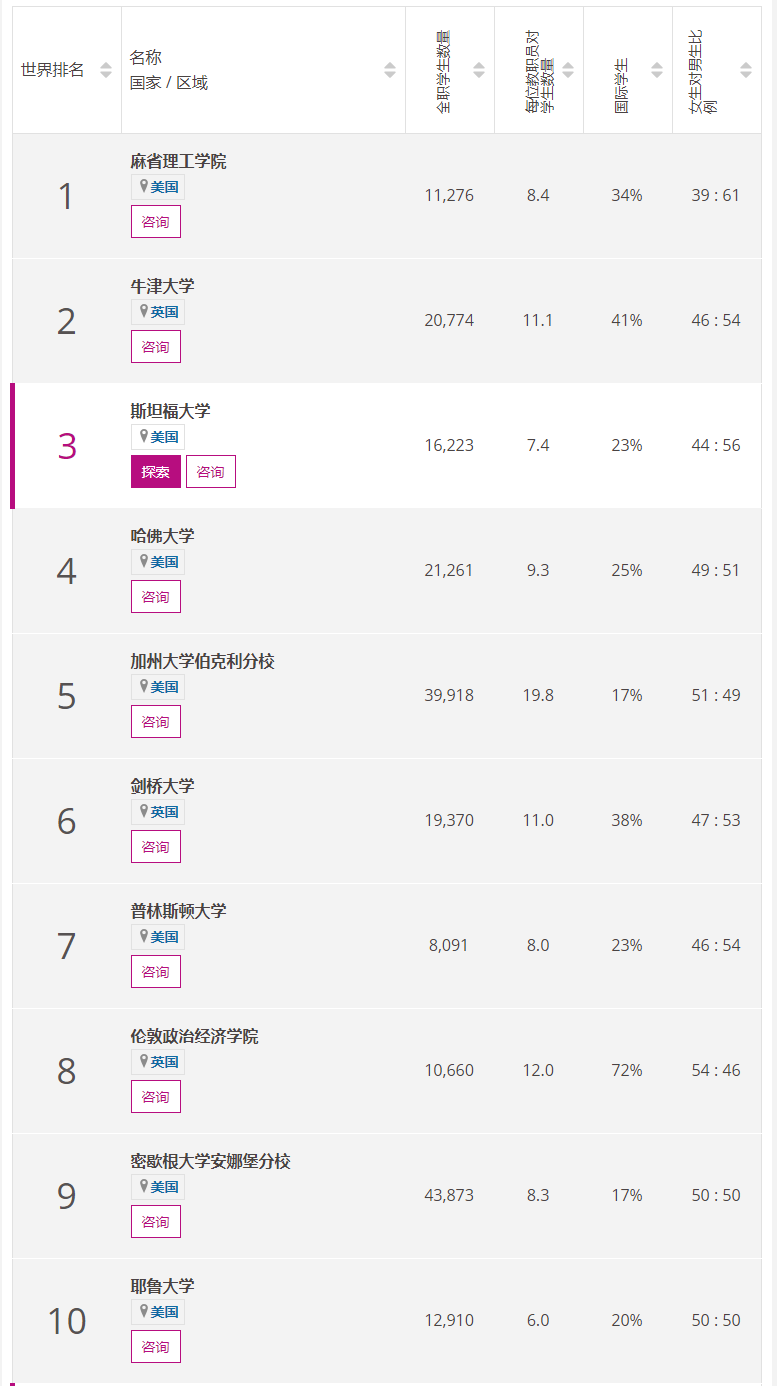This screenshot has height=1386, width=777.
Task: Sort by 每位教职员对学生数量 arrows
Action: point(568,70)
